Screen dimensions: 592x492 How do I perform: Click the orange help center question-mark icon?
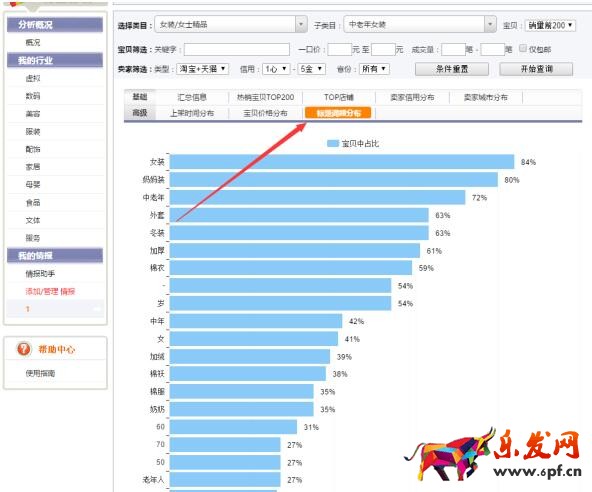coord(24,349)
